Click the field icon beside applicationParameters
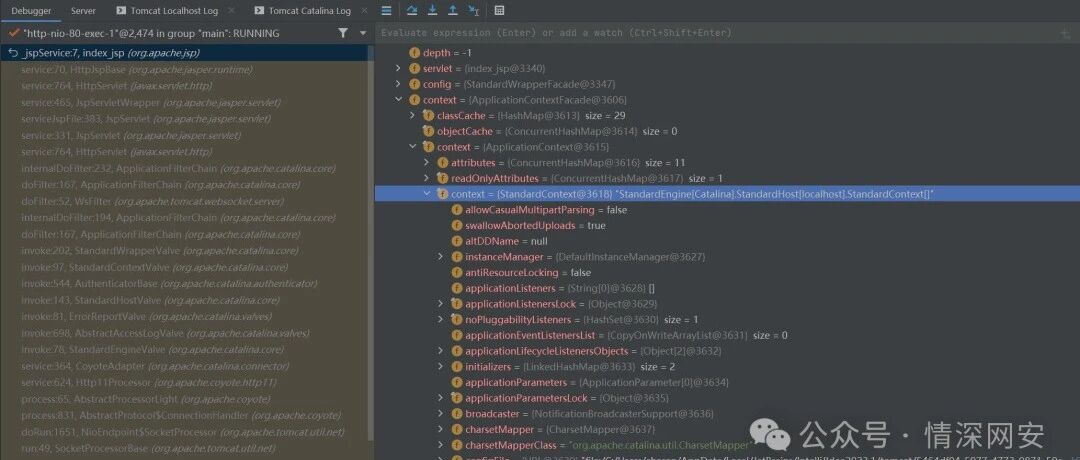Viewport: 1080px width, 460px height. (x=457, y=382)
